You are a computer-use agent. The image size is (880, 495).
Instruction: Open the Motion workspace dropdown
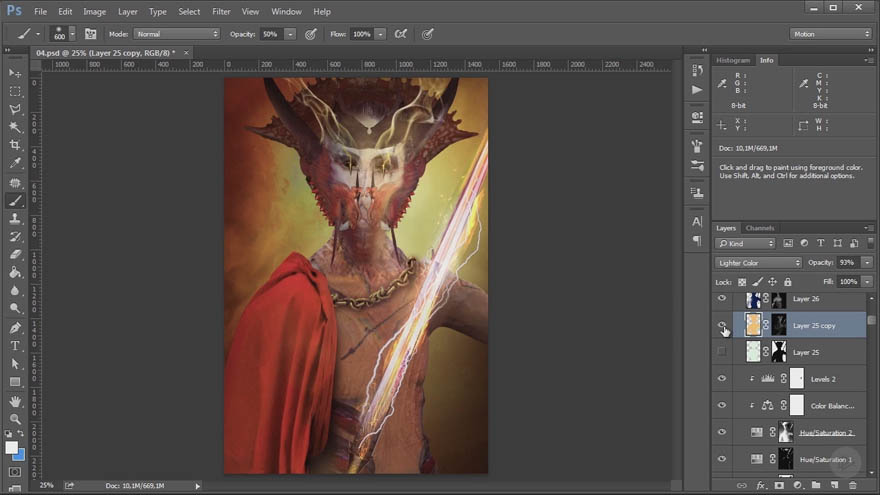(831, 34)
